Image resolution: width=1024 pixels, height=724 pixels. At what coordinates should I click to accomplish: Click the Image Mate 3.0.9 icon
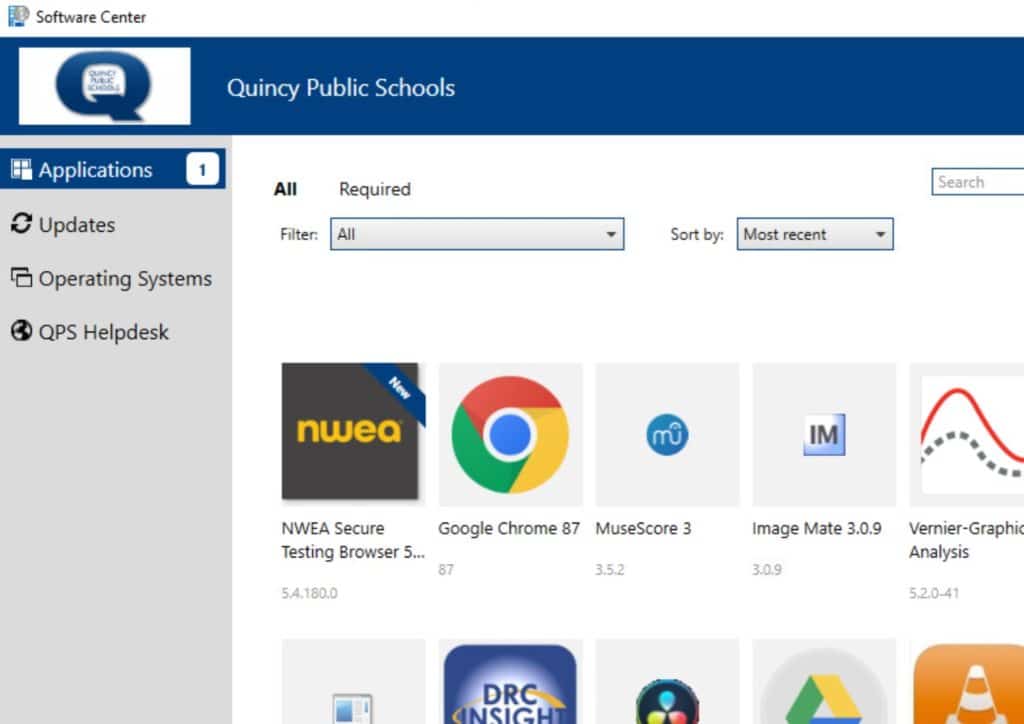pyautogui.click(x=824, y=432)
